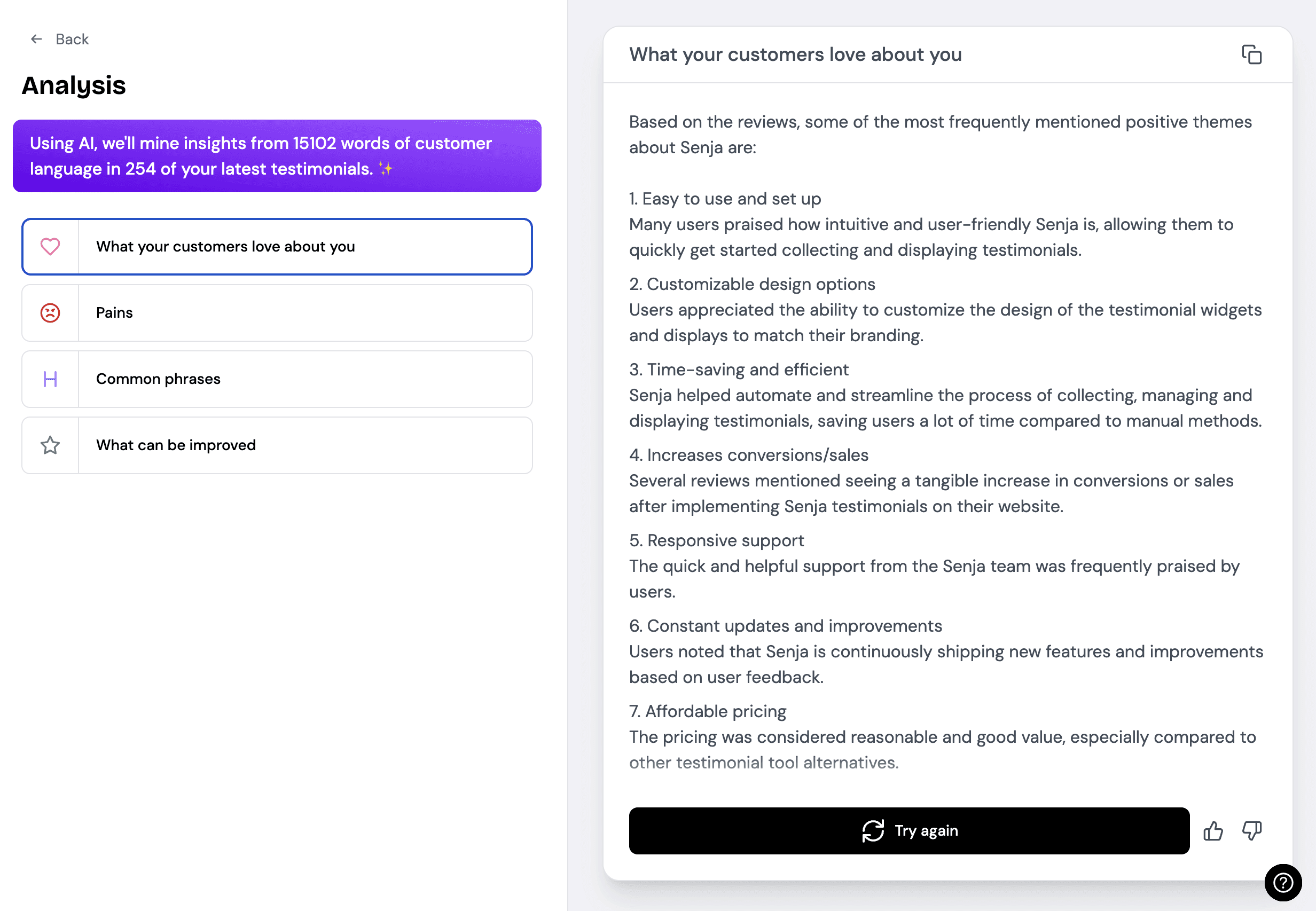Click the Analysis page heading
The image size is (1316, 911).
pyautogui.click(x=74, y=85)
